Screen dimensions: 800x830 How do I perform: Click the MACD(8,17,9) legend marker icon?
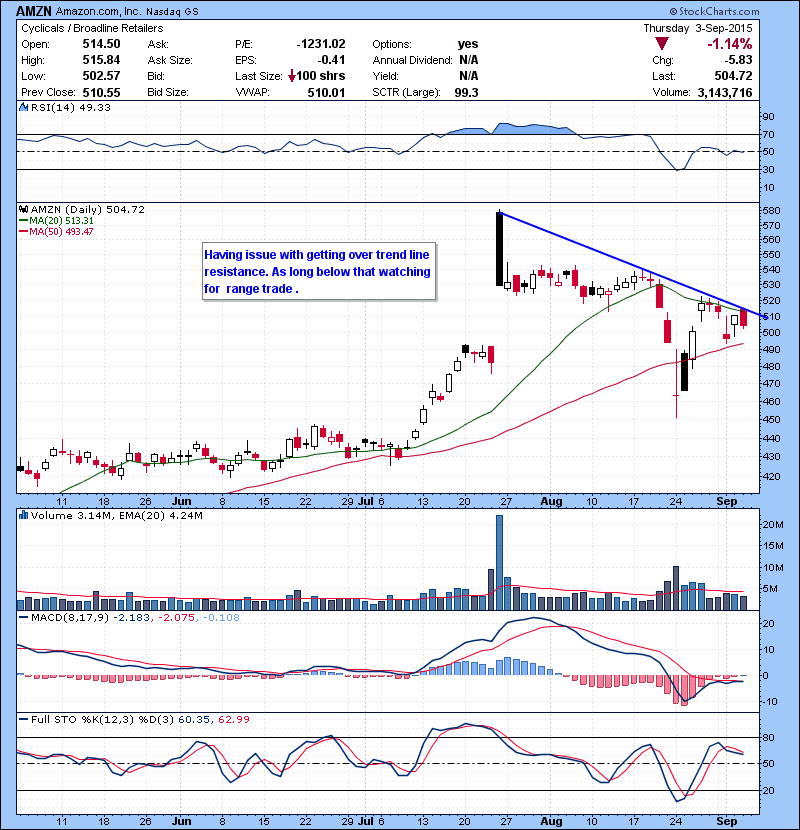22,620
